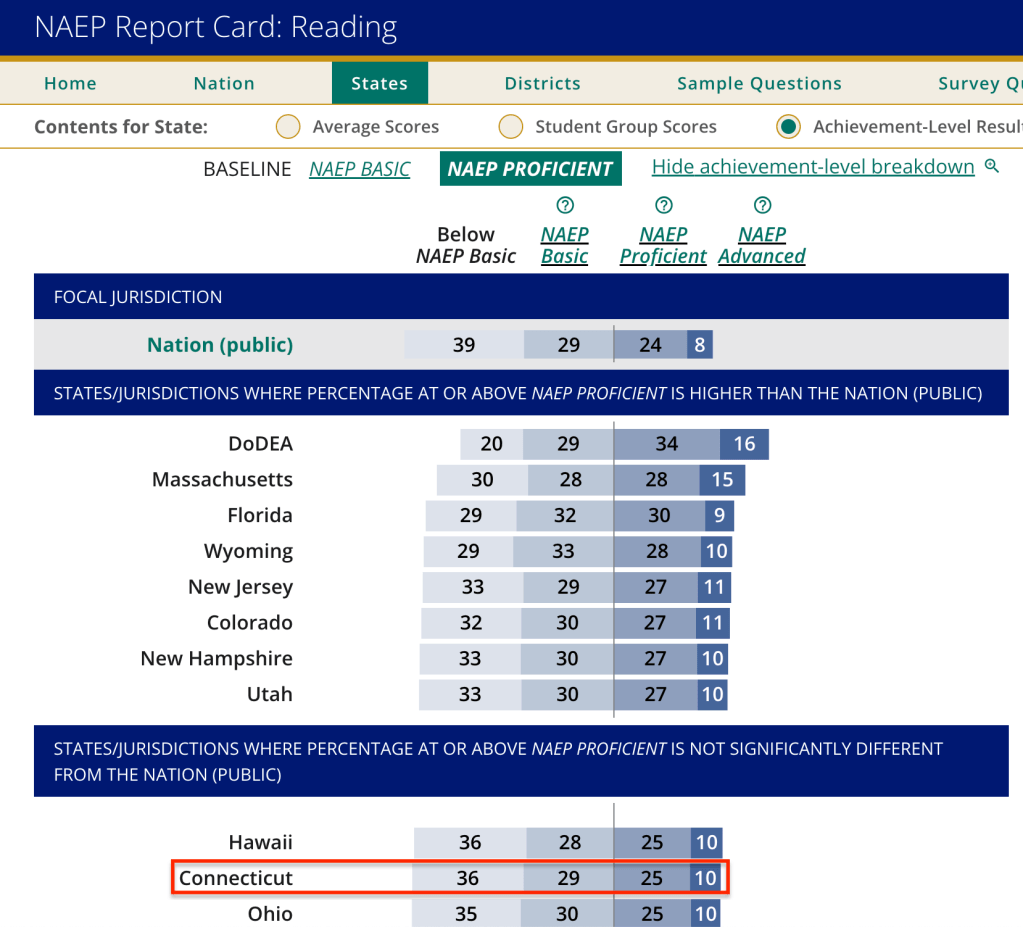Click help icon above NAEP Advanced column
Image resolution: width=1023 pixels, height=927 pixels.
tap(762, 205)
